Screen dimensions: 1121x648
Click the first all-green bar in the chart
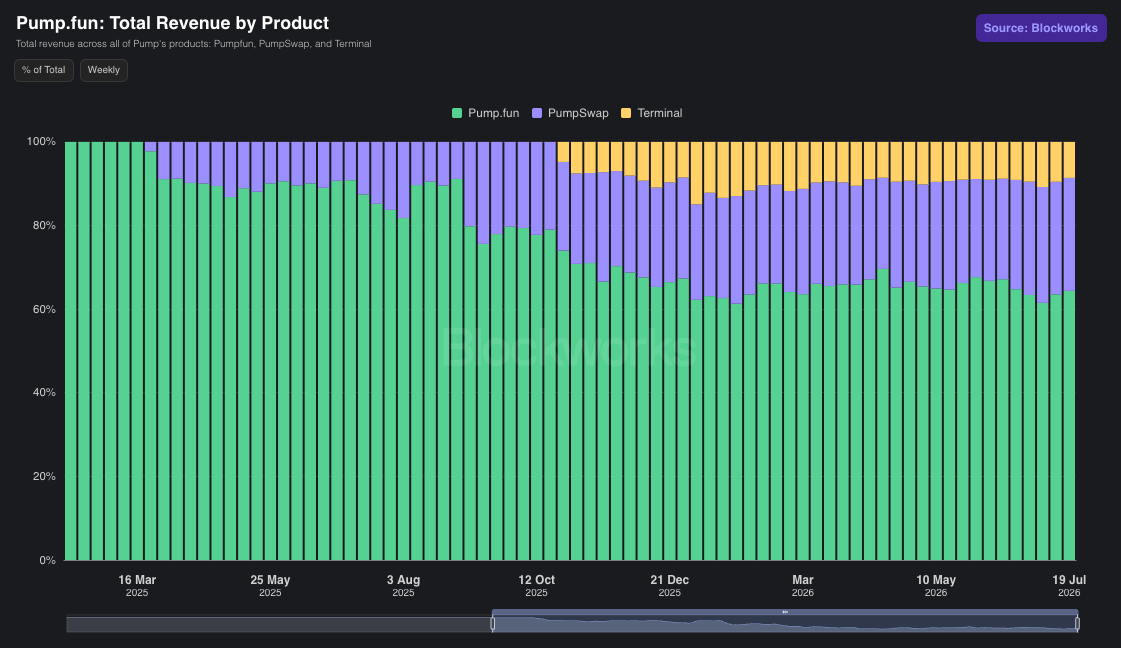(x=71, y=350)
